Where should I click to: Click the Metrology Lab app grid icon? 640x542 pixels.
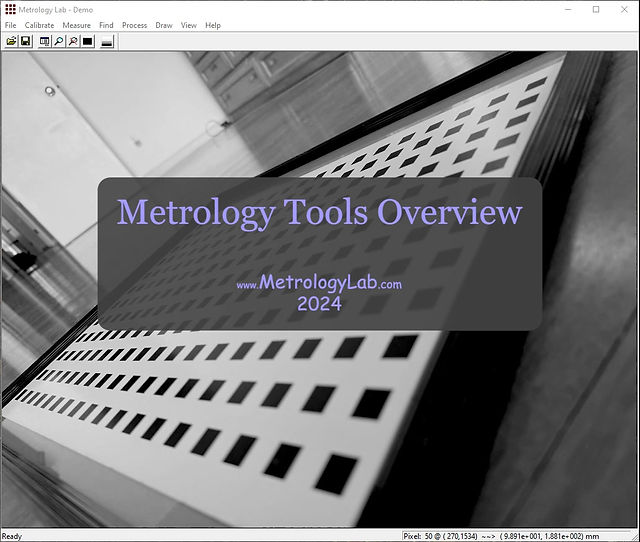coord(10,9)
